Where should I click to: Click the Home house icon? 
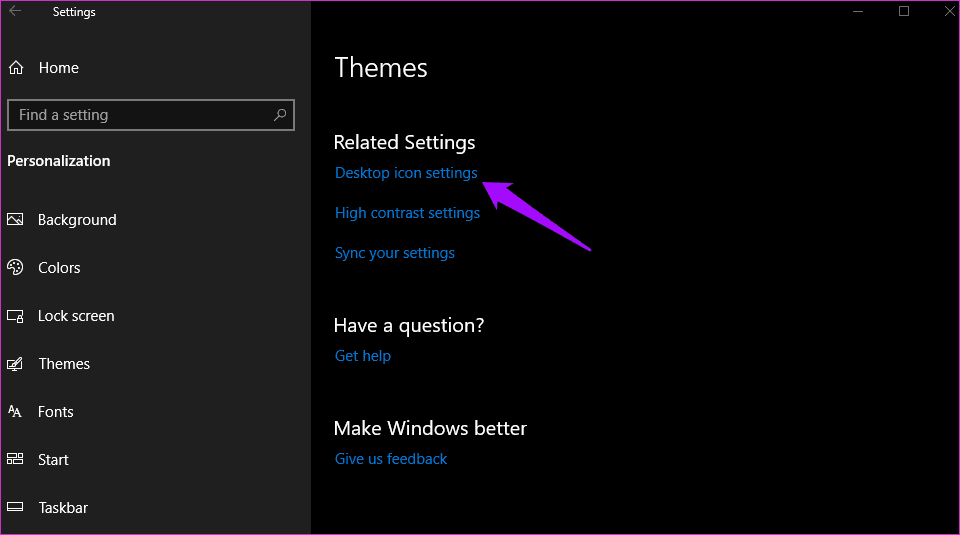click(x=16, y=68)
